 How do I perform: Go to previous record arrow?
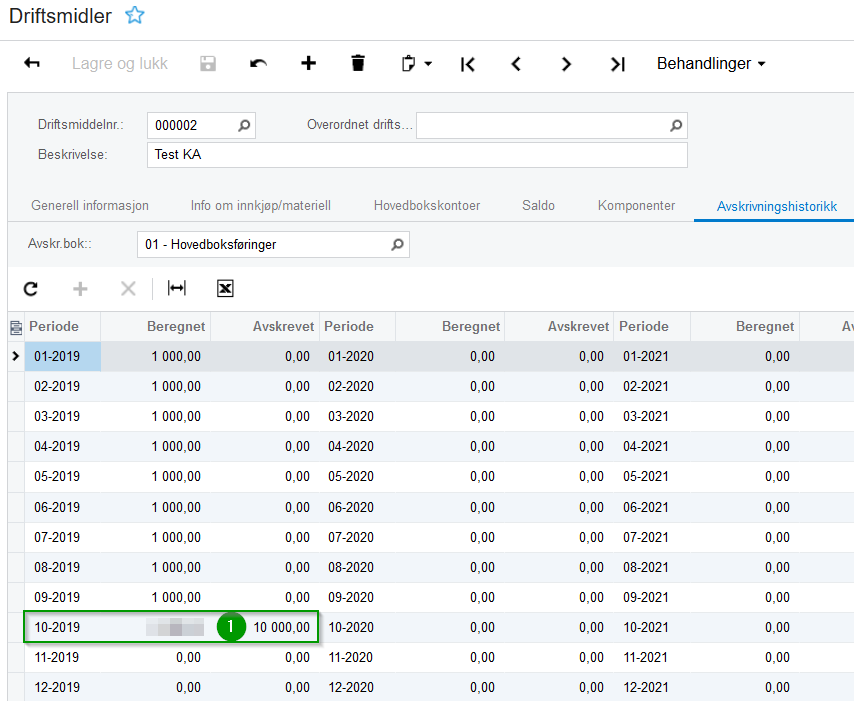coord(516,64)
